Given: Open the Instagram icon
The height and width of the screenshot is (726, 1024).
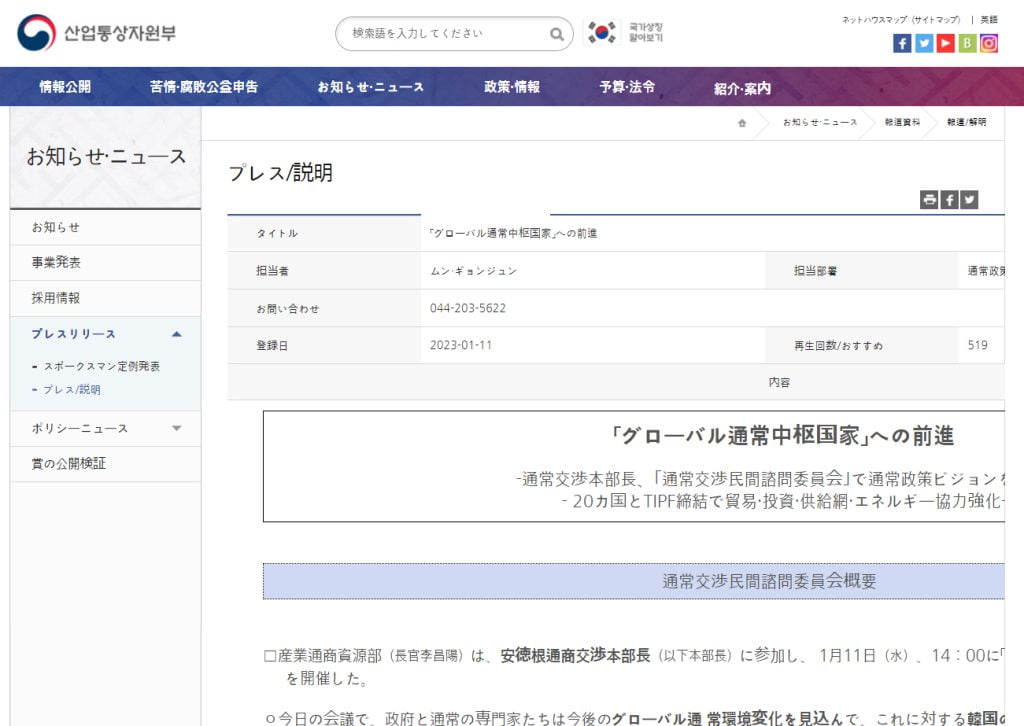Looking at the screenshot, I should click(x=989, y=43).
